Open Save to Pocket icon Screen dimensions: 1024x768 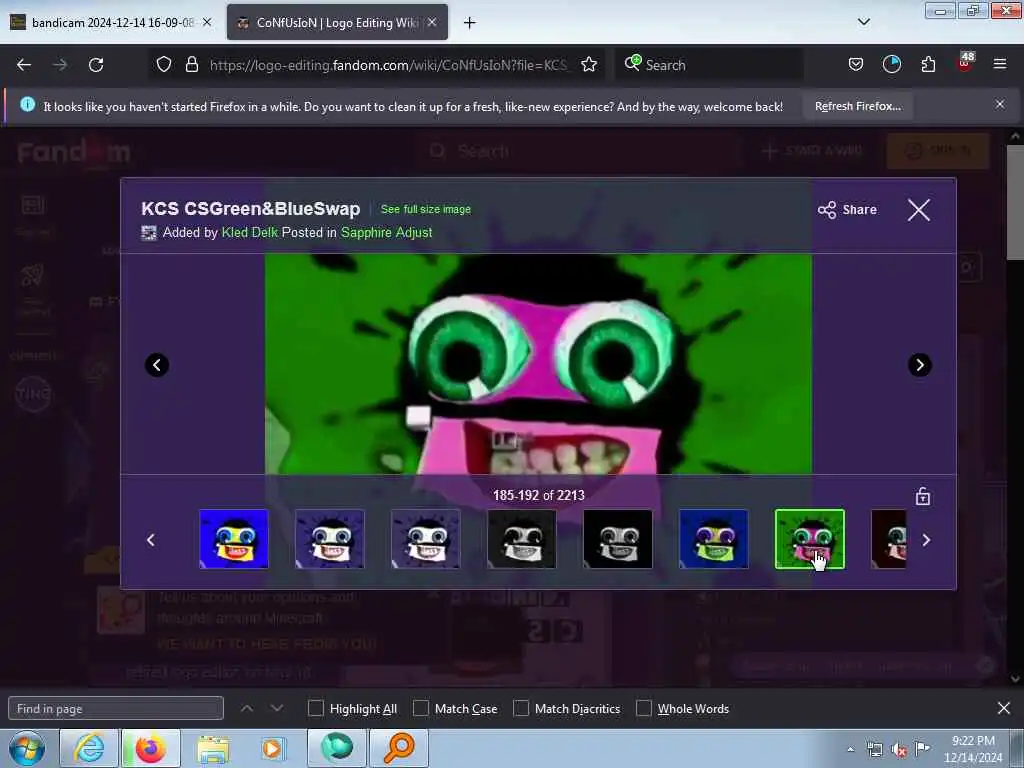pyautogui.click(x=856, y=65)
